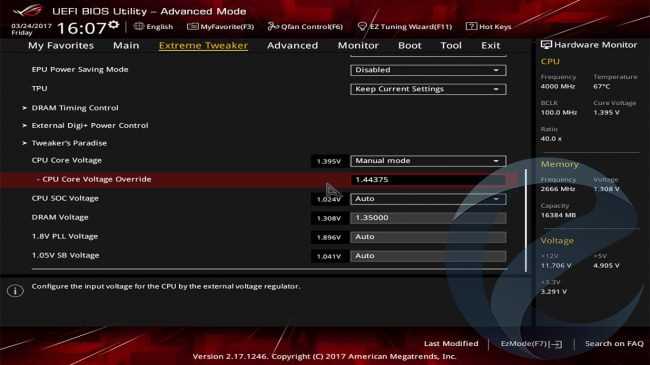
Task: Select CPU SOC Voltage label
Action: (65, 198)
